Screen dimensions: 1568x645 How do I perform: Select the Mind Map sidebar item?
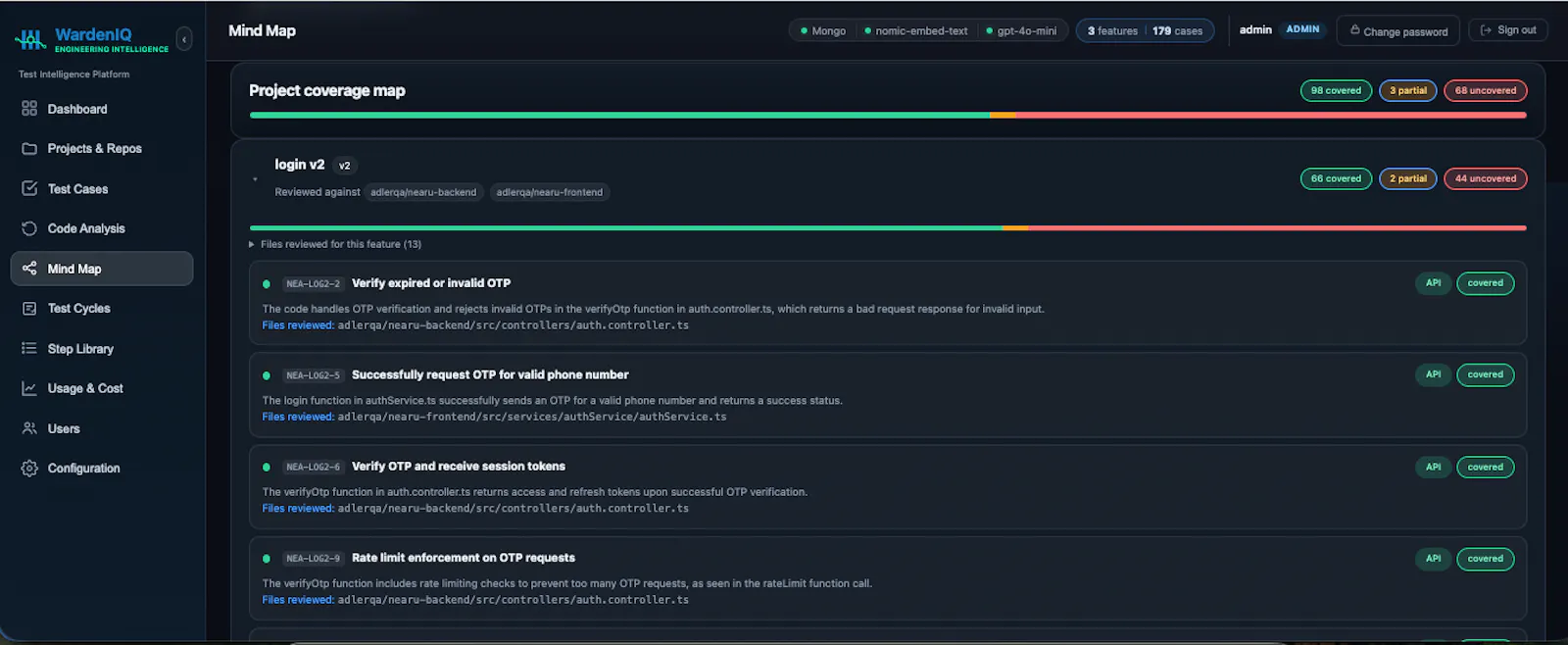pyautogui.click(x=102, y=269)
